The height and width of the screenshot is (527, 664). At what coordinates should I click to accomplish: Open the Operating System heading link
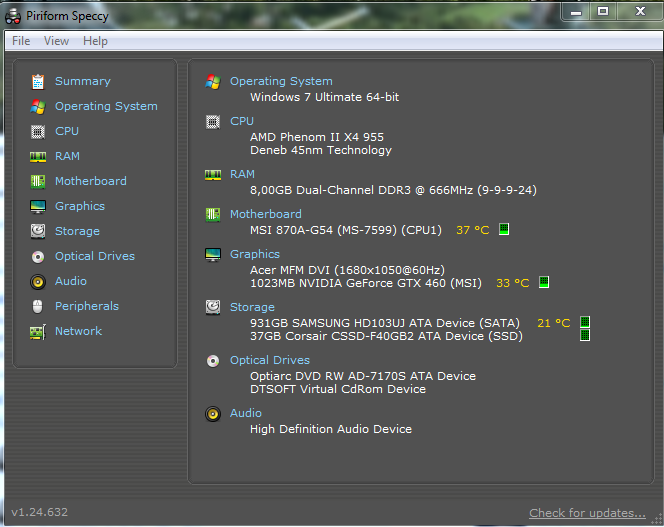281,81
